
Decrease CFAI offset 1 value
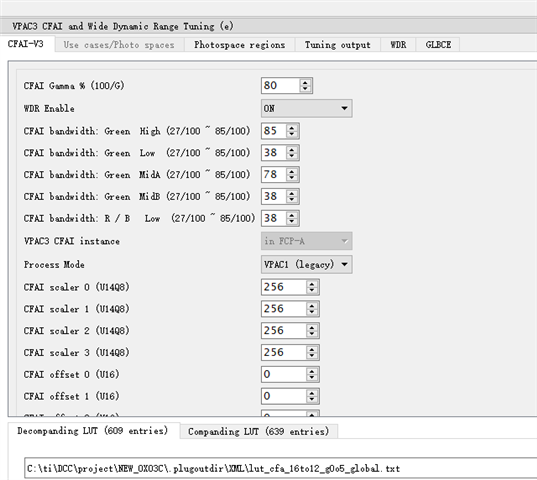[x=312, y=400]
